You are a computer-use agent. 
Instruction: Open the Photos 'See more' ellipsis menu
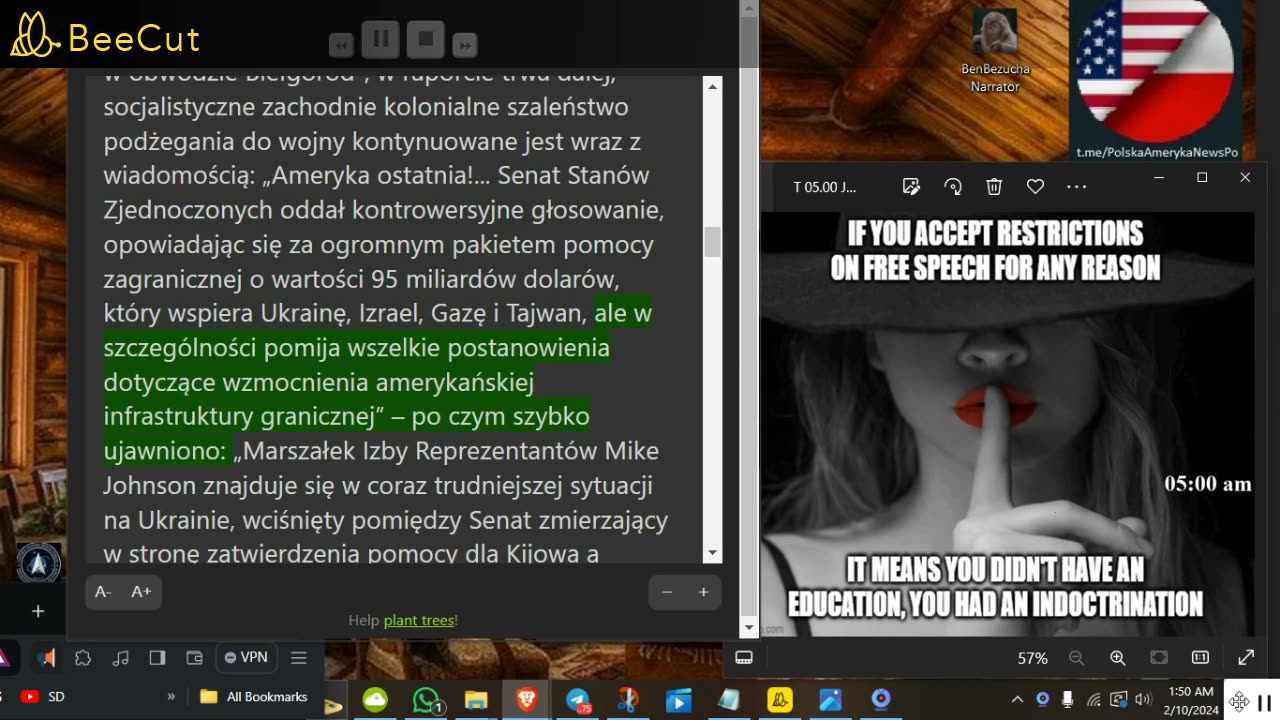click(1076, 186)
